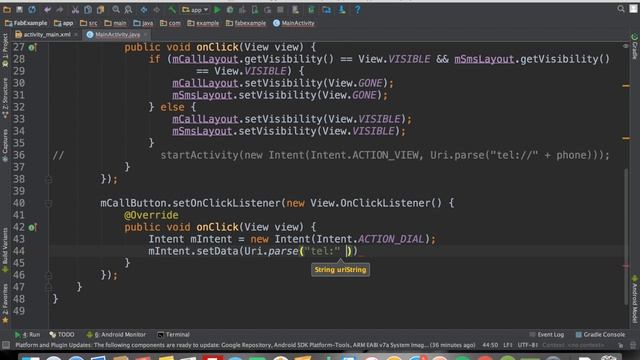Image resolution: width=640 pixels, height=360 pixels.
Task: Undo the last edit with the back arrow
Action: click(x=47, y=9)
